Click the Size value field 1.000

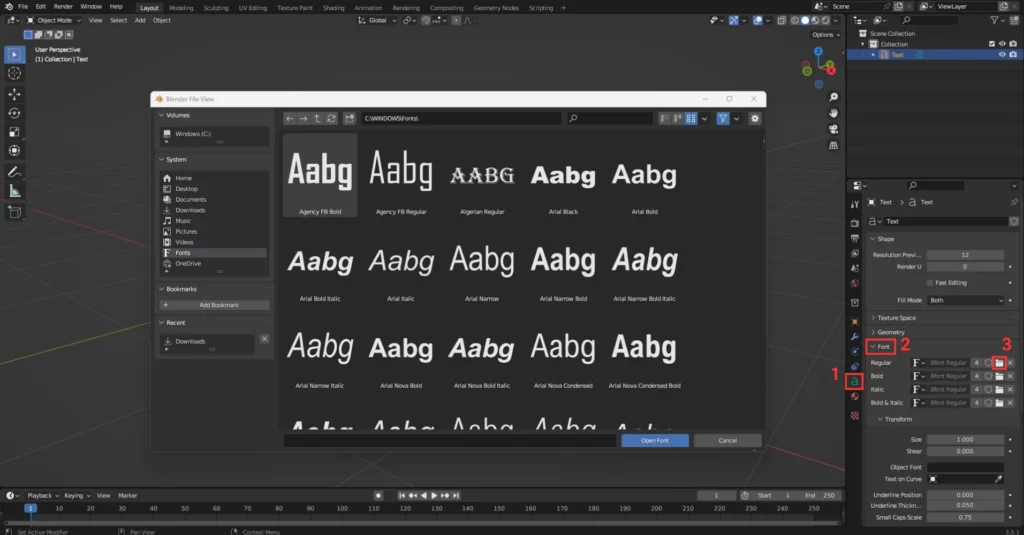(965, 440)
